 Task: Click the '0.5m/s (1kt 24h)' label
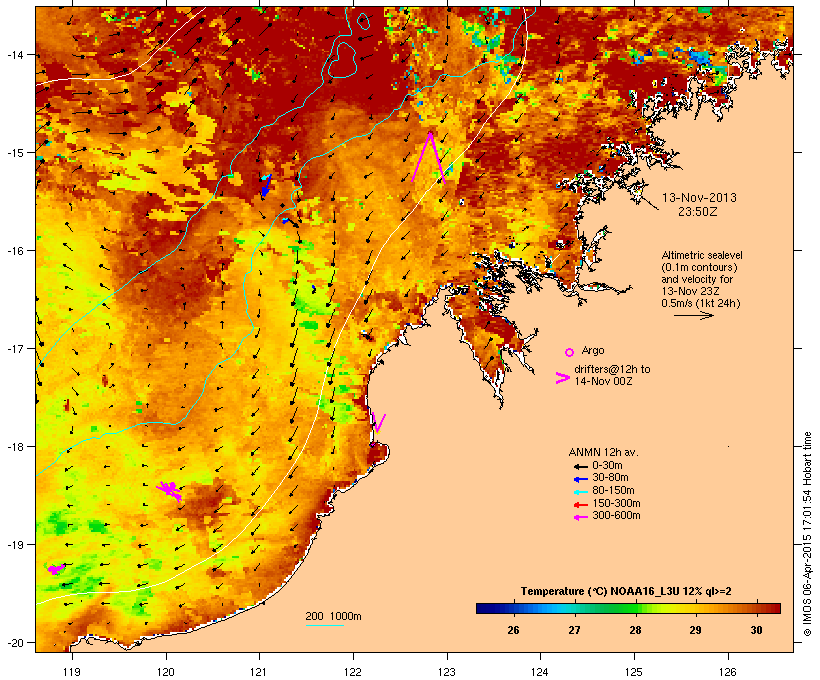pos(701,303)
